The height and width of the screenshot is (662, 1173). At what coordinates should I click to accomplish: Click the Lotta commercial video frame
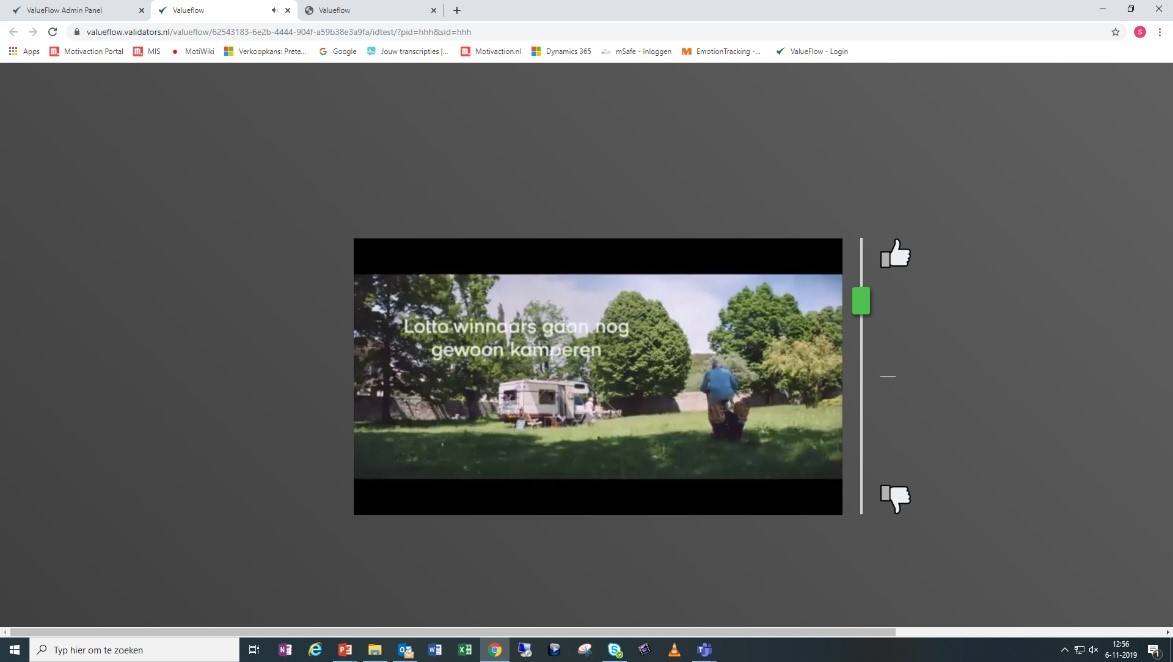tap(598, 376)
